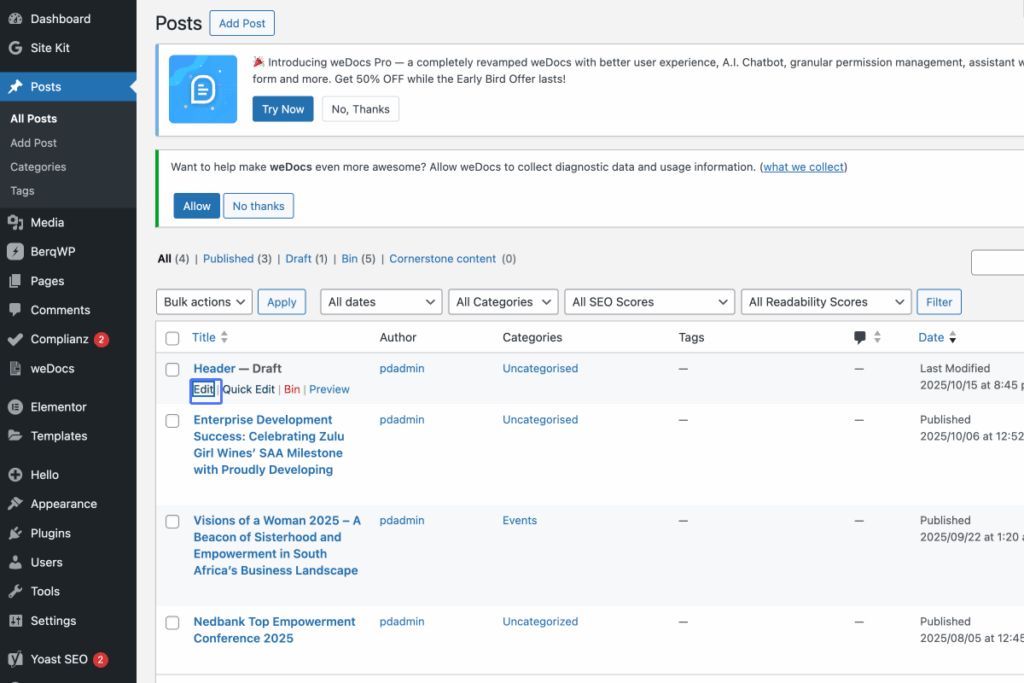Open All Posts submenu item
Screen dimensions: 1024x683
(33, 119)
